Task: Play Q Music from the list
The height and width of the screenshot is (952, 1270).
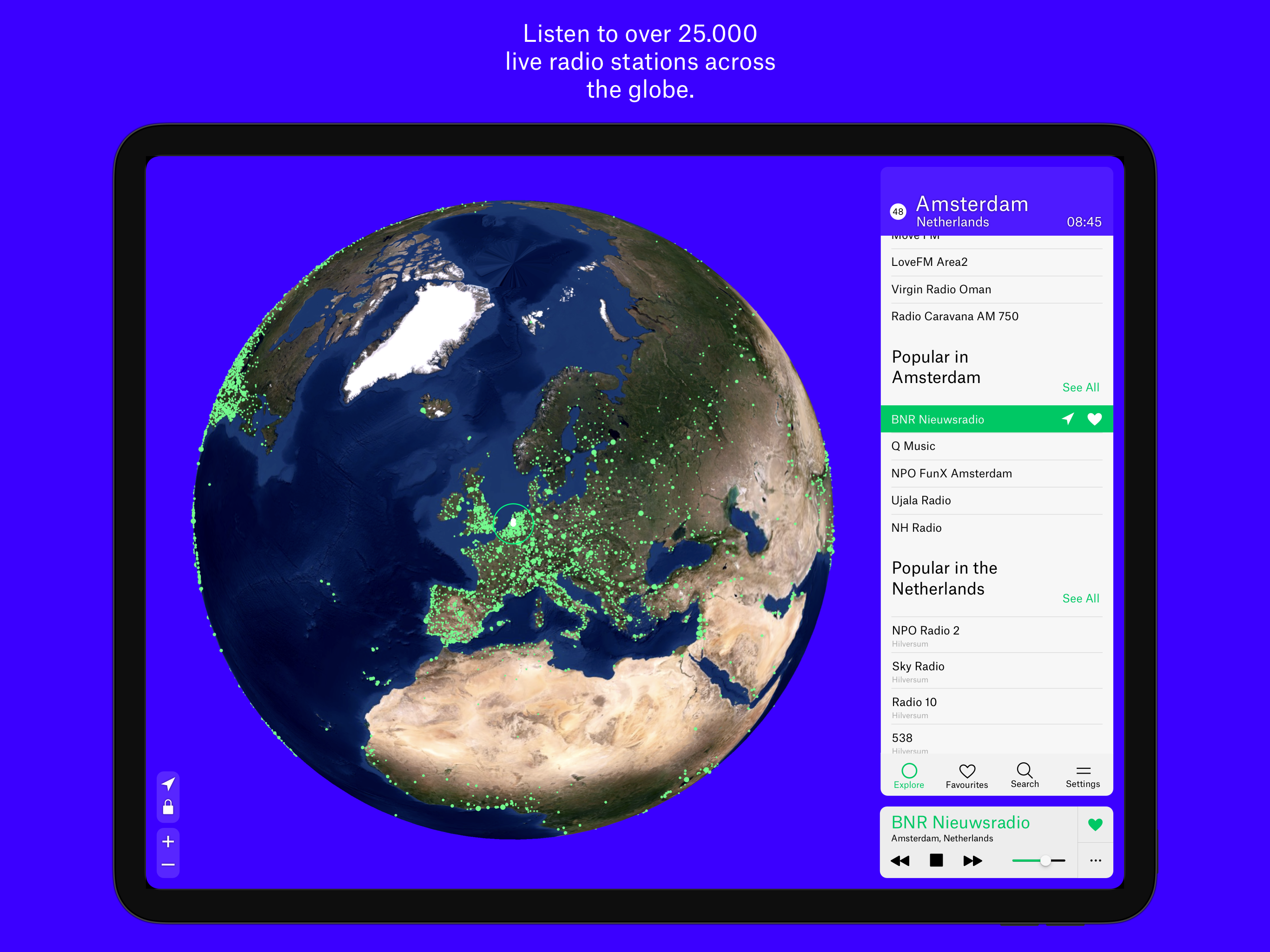Action: click(913, 446)
